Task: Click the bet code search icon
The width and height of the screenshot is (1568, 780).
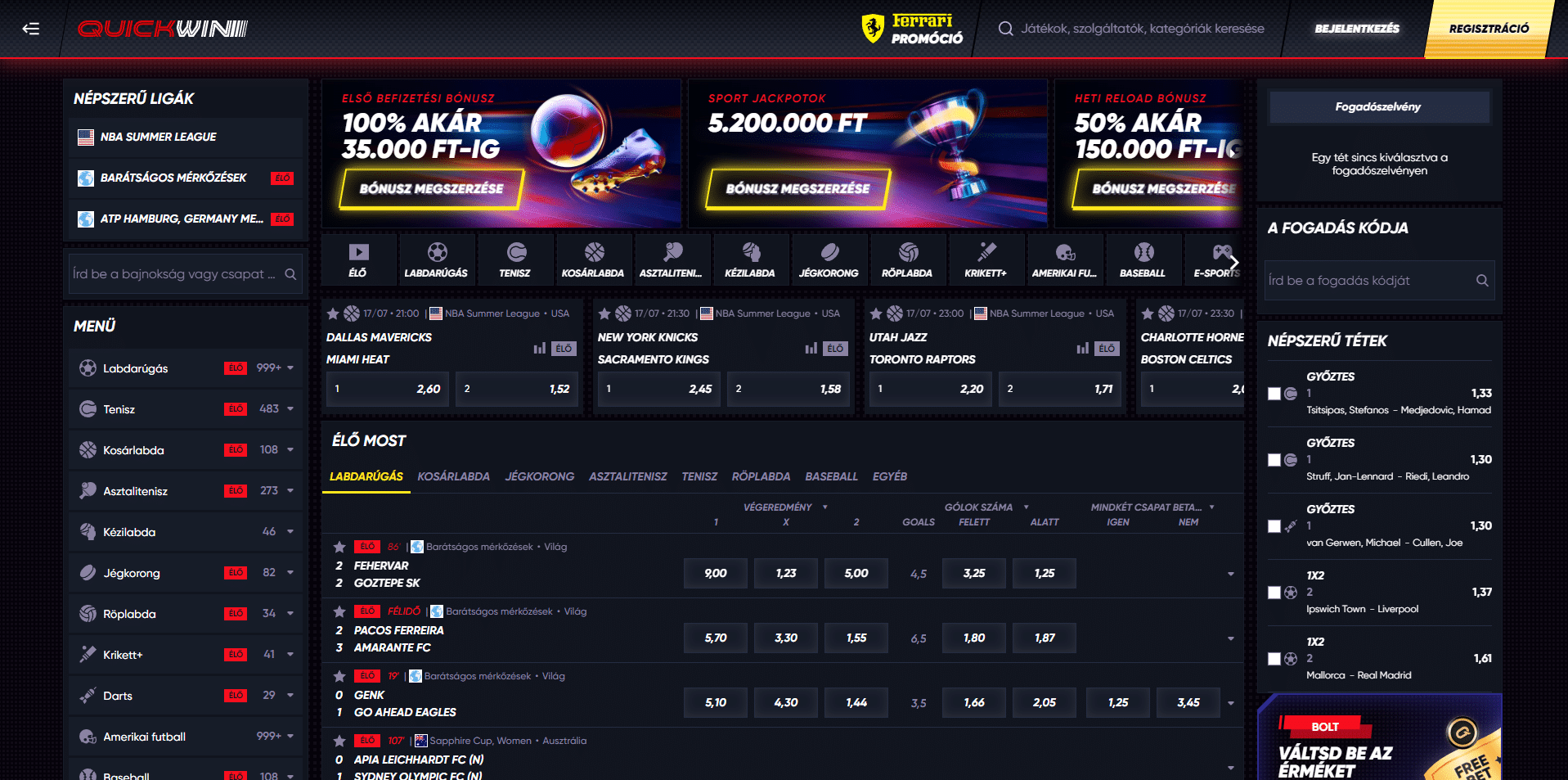Action: (1482, 281)
